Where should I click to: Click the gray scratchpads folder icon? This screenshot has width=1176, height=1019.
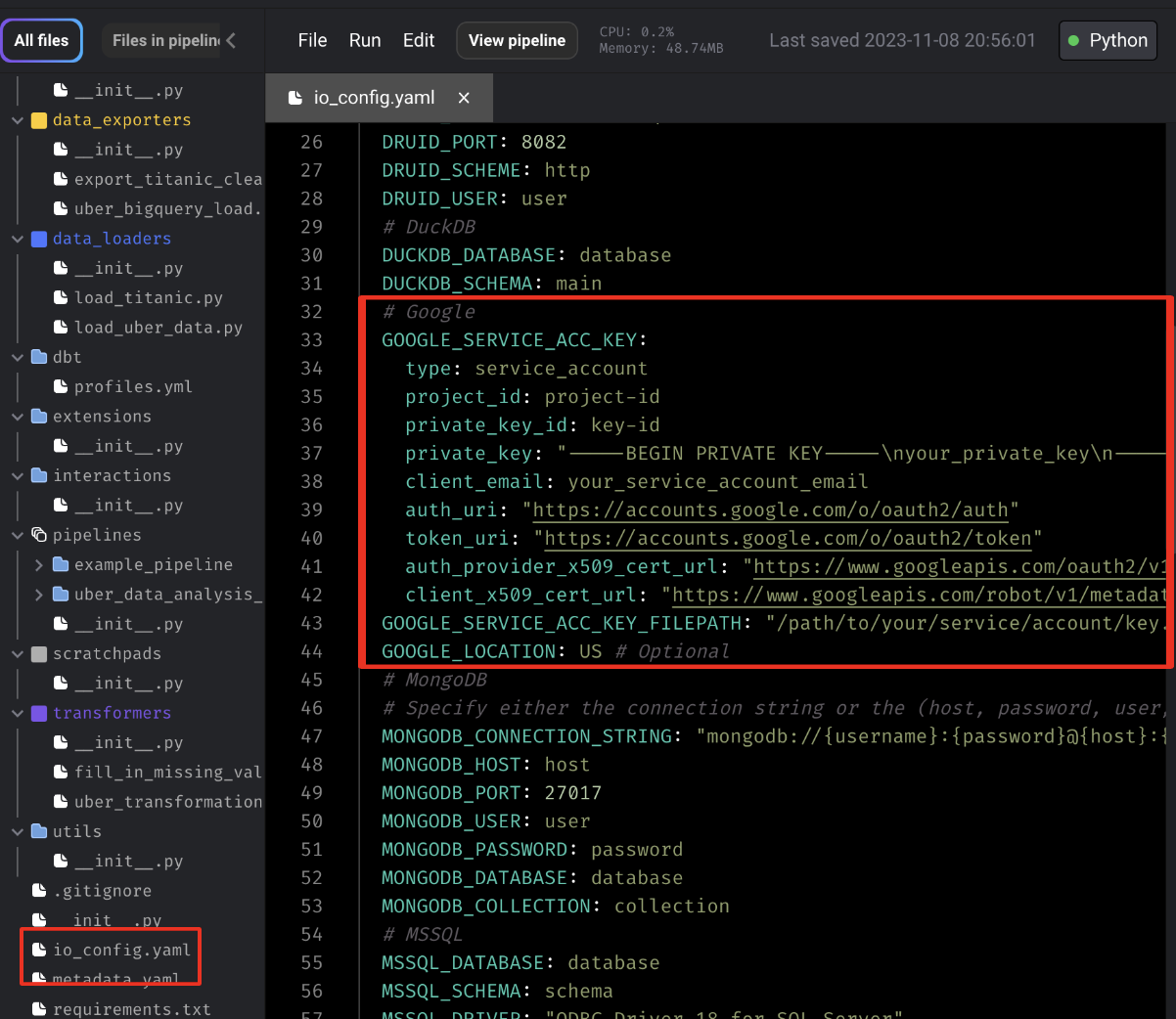[39, 654]
